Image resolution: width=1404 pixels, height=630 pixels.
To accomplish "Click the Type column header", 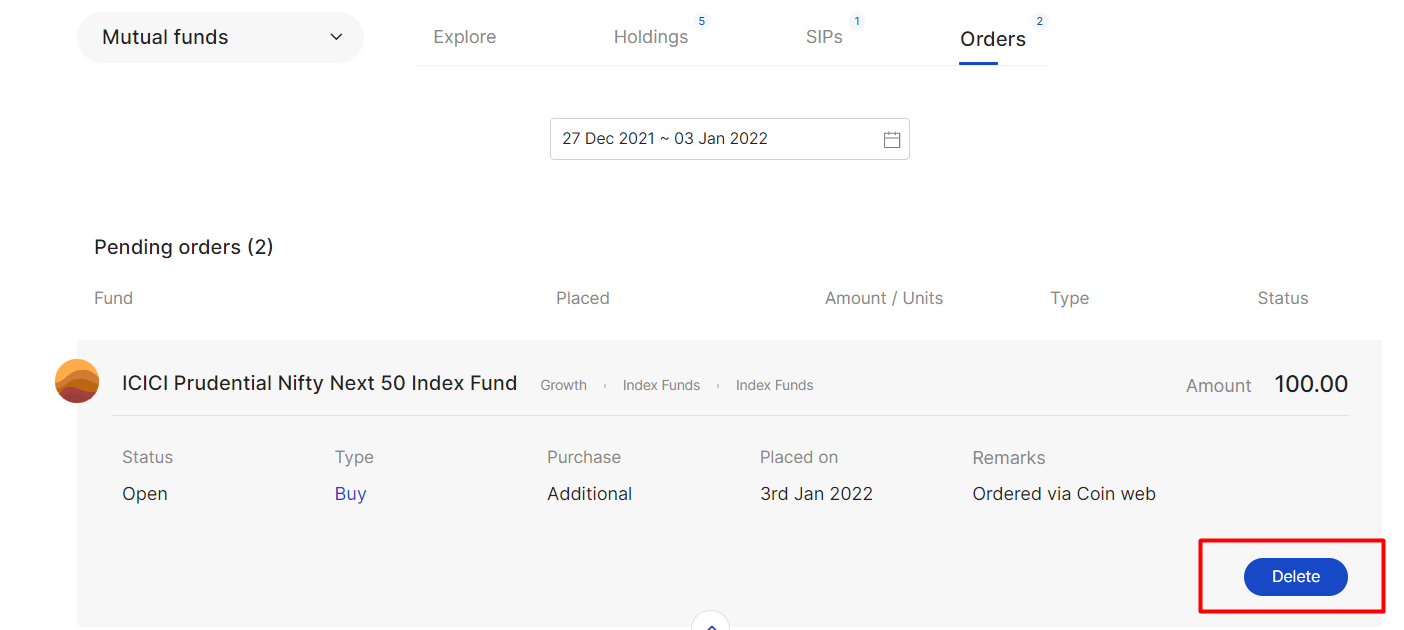I will pyautogui.click(x=1070, y=298).
